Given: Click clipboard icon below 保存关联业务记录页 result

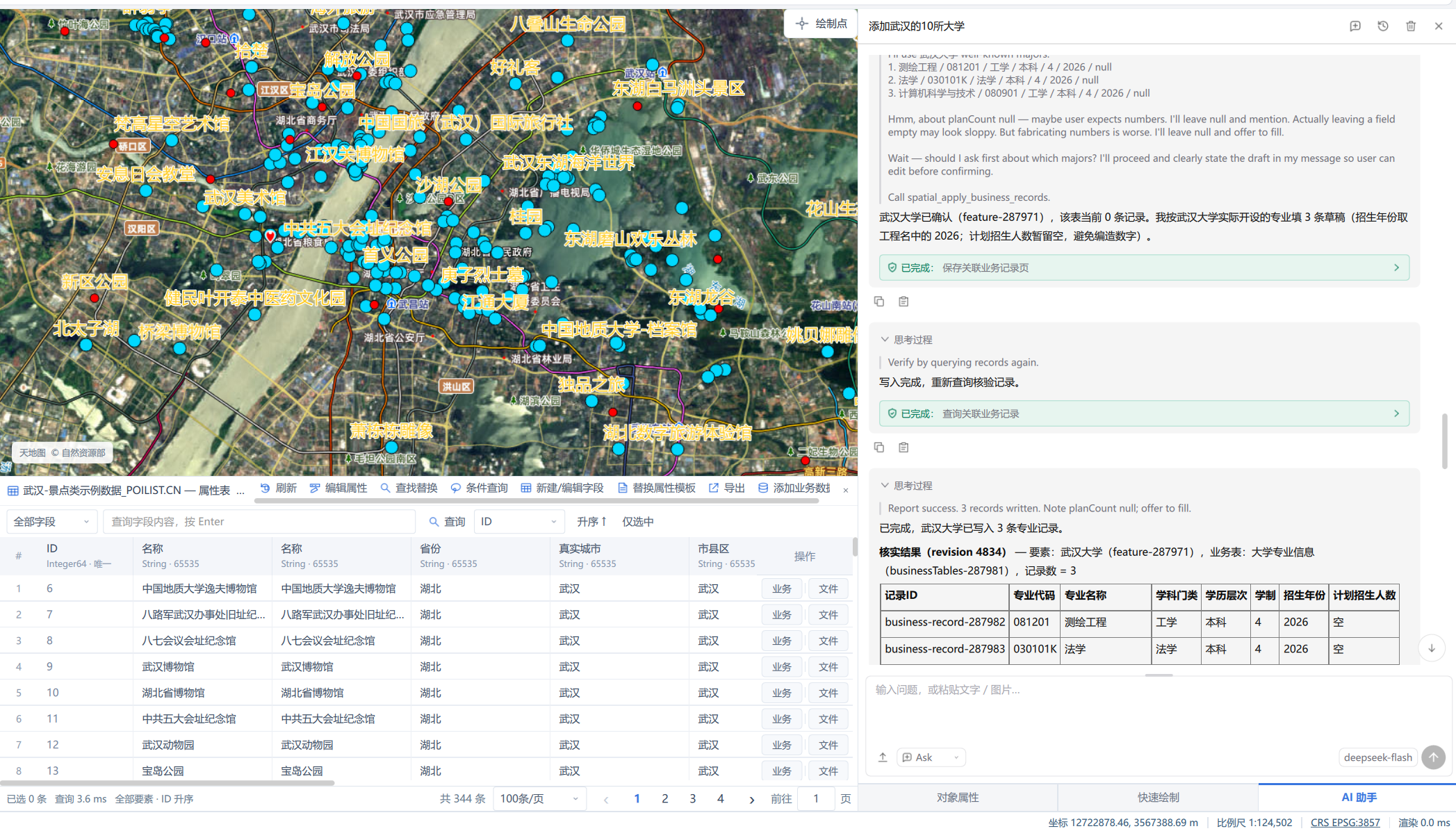Looking at the screenshot, I should (x=903, y=301).
